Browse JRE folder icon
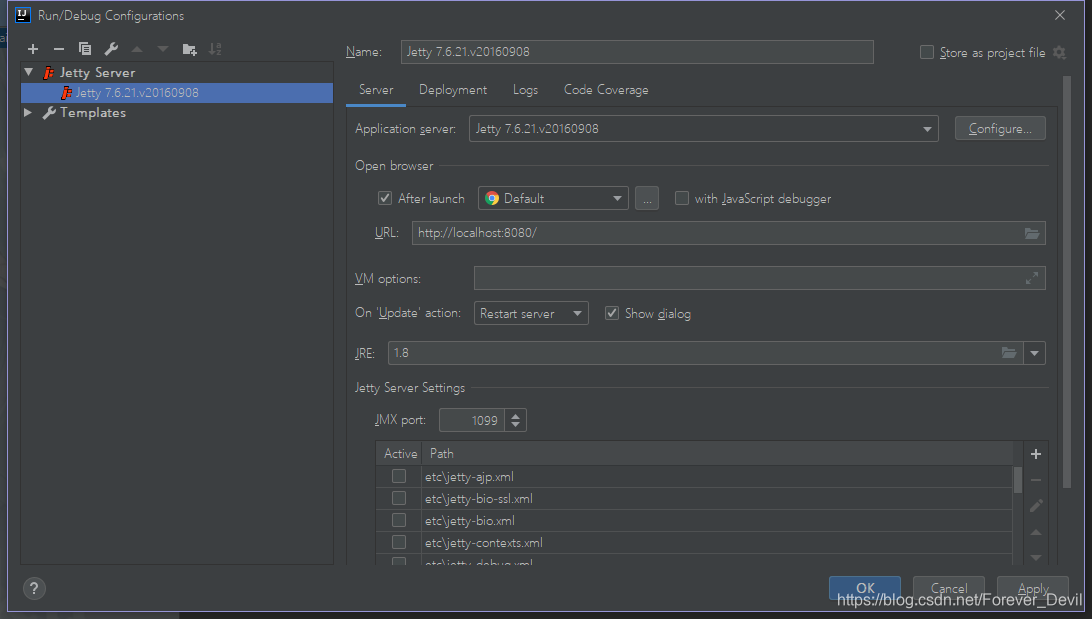Viewport: 1092px width, 619px height. 1008,353
